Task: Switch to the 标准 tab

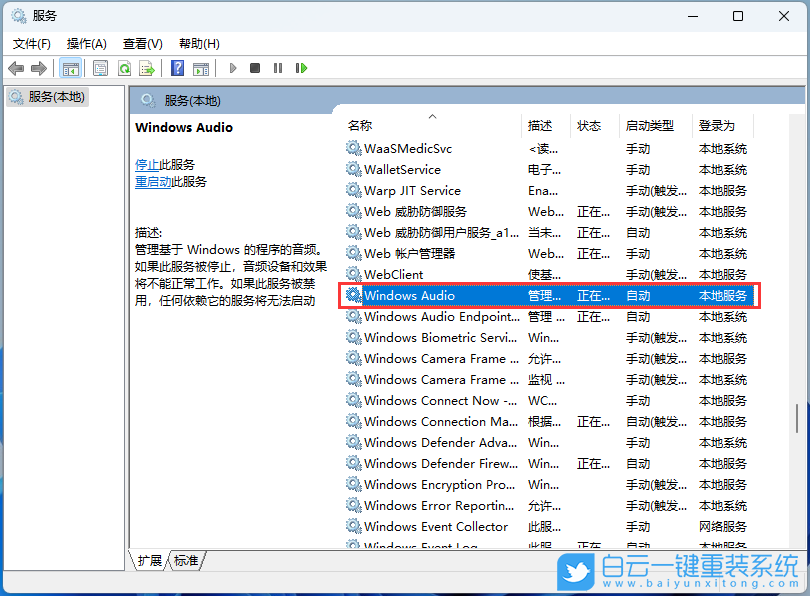Action: pyautogui.click(x=185, y=561)
